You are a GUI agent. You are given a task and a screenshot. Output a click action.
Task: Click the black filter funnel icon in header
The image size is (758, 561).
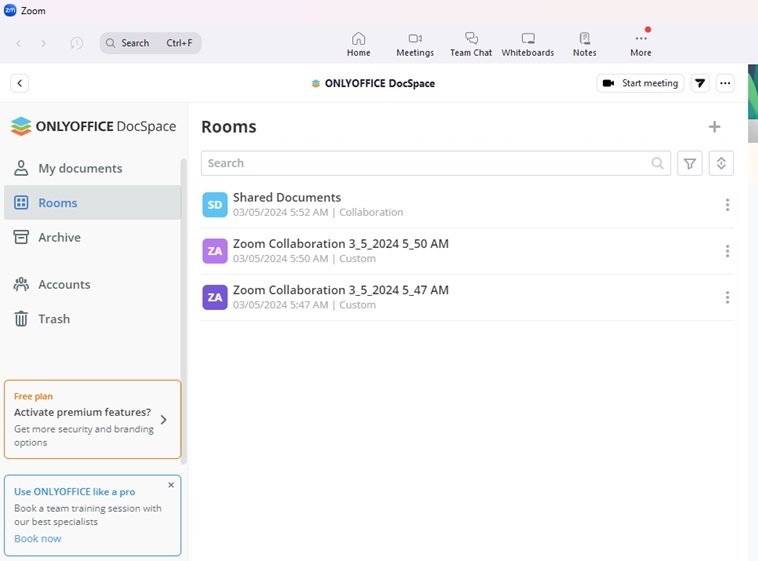click(x=700, y=83)
